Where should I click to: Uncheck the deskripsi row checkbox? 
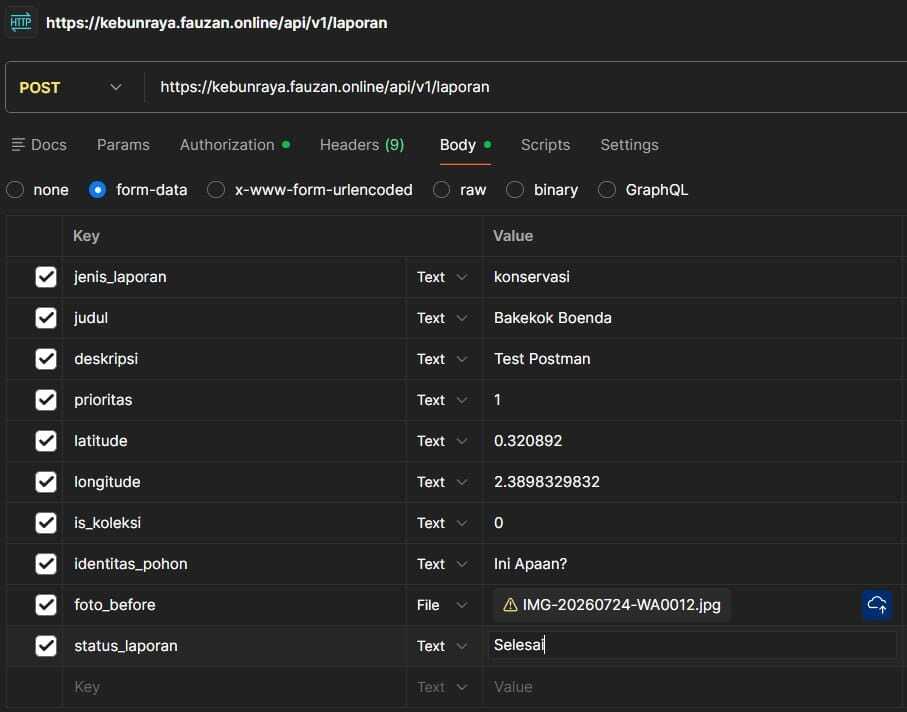coord(46,359)
